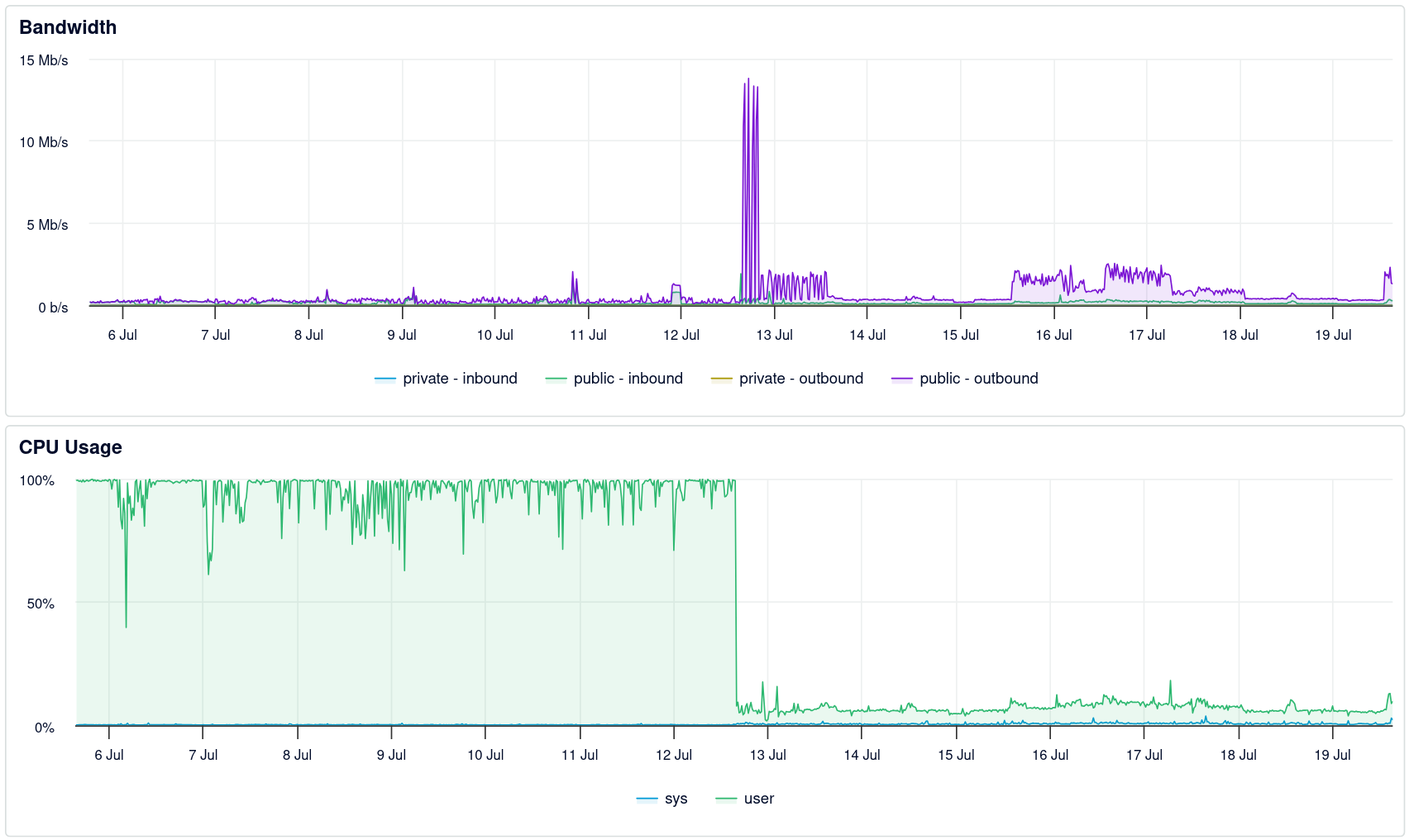The image size is (1409, 840).
Task: Click the deep CPU dip after 6 Jul
Action: pos(126,625)
